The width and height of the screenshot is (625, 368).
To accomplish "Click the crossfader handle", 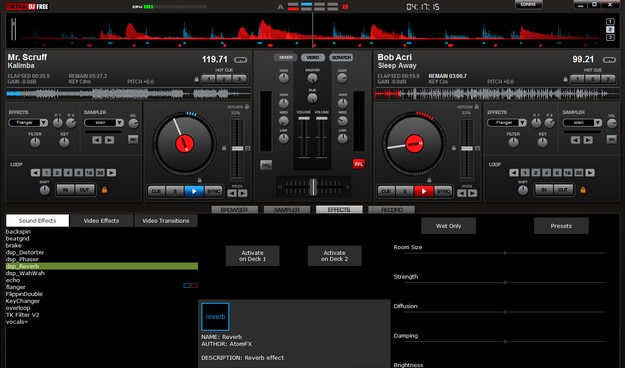I will [313, 187].
